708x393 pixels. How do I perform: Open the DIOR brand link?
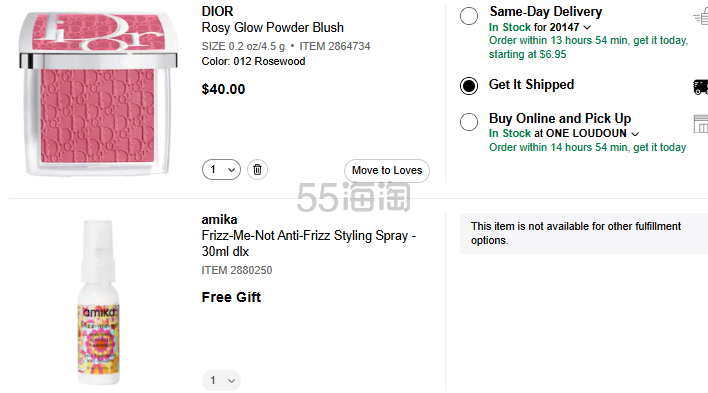coord(217,11)
